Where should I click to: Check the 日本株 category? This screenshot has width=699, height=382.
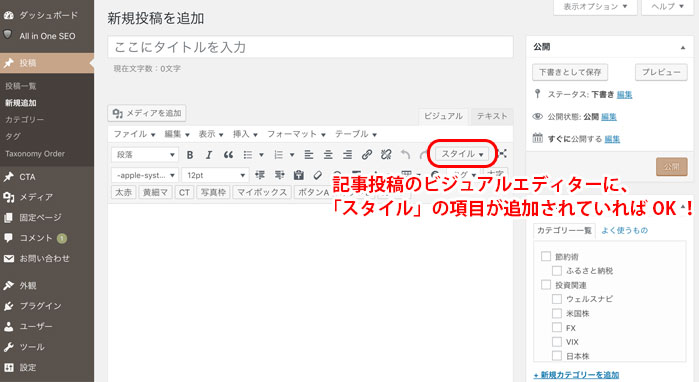pos(557,356)
